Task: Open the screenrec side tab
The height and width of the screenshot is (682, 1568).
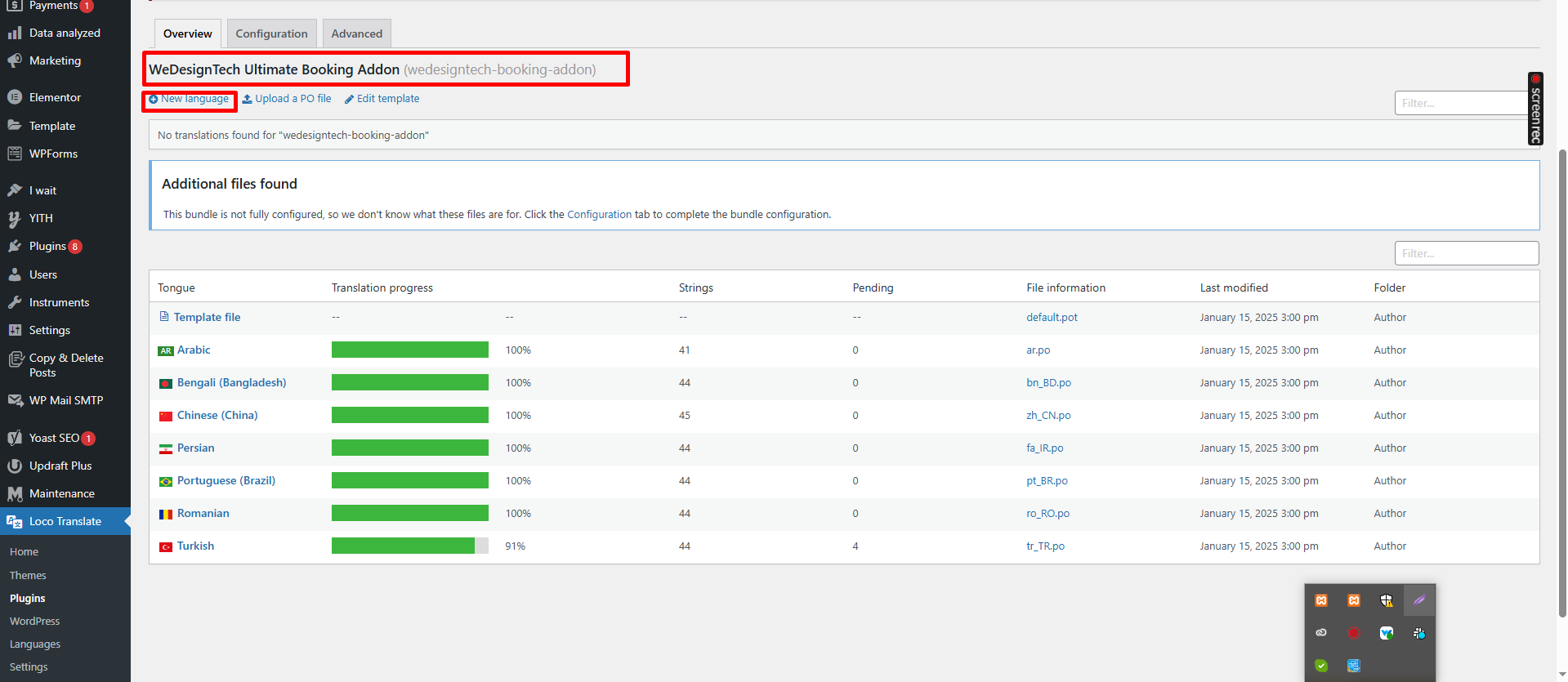Action: (x=1535, y=109)
